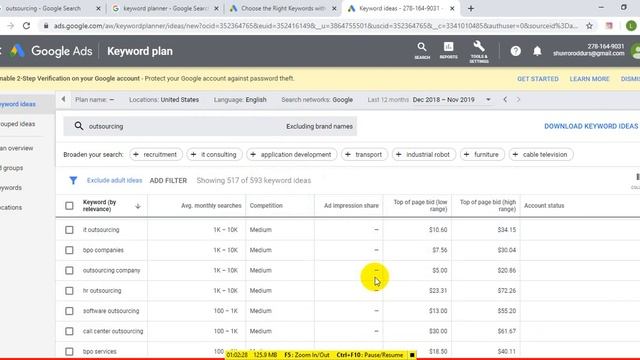Collapse side panel with left arrow
This screenshot has width=640, height=360.
(63, 99)
